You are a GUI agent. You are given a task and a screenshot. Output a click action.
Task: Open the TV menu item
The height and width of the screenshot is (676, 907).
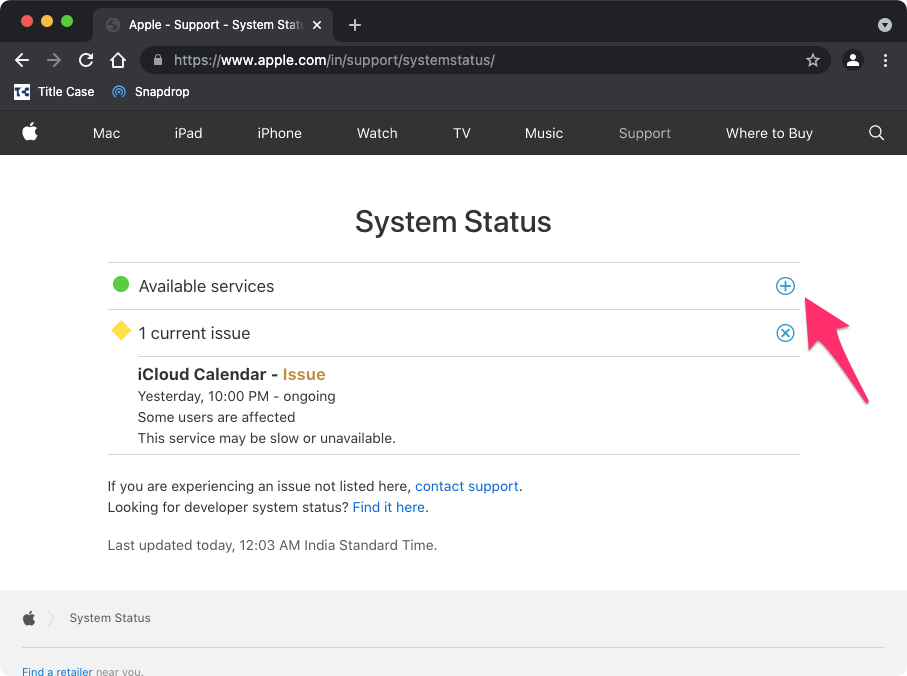point(462,134)
